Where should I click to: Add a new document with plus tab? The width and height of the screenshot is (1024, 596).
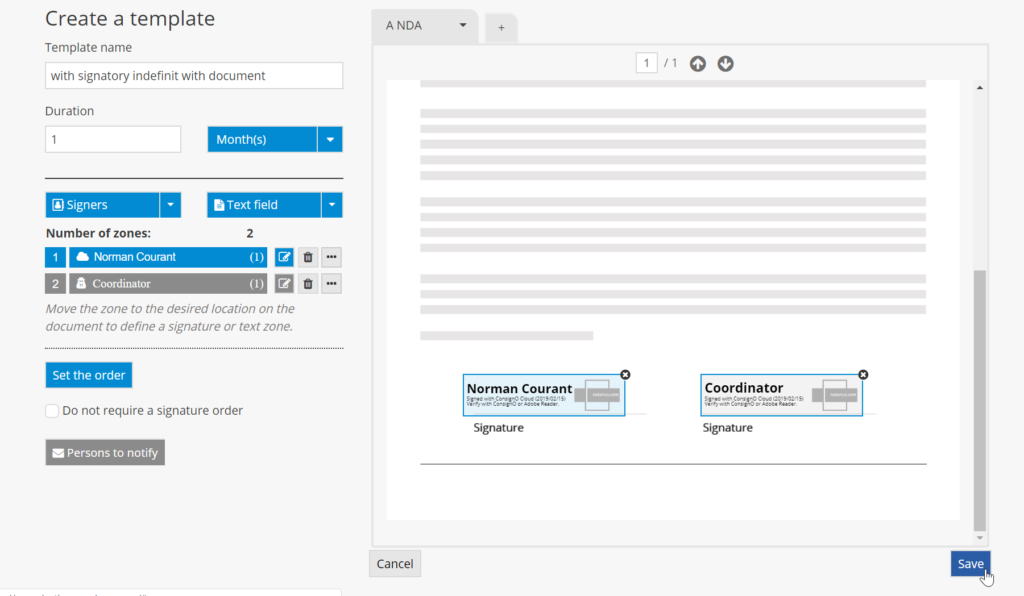tap(501, 28)
